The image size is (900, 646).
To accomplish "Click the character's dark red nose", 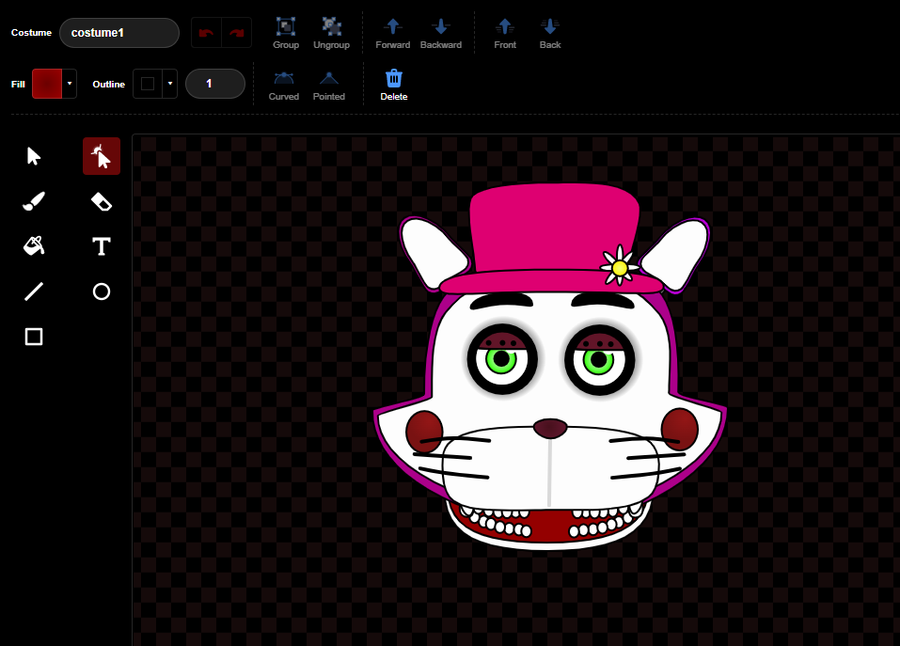I will click(x=550, y=428).
